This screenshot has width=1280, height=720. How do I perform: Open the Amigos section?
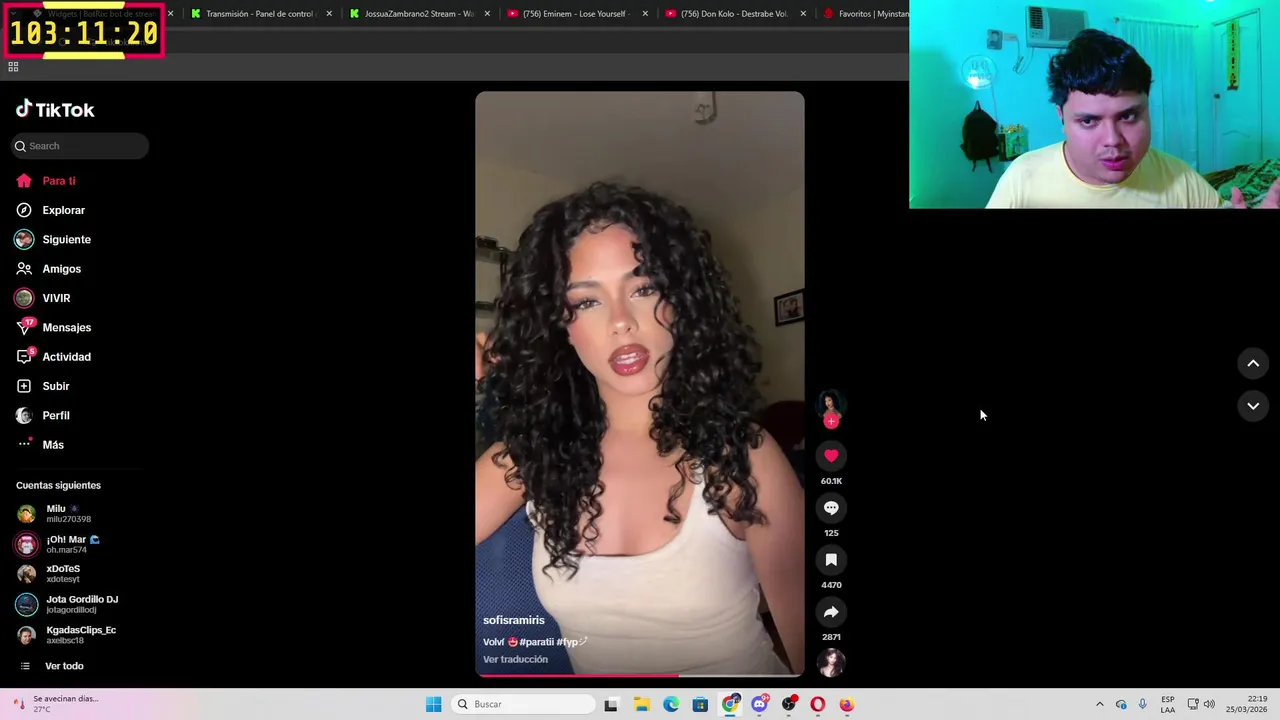coord(49,269)
